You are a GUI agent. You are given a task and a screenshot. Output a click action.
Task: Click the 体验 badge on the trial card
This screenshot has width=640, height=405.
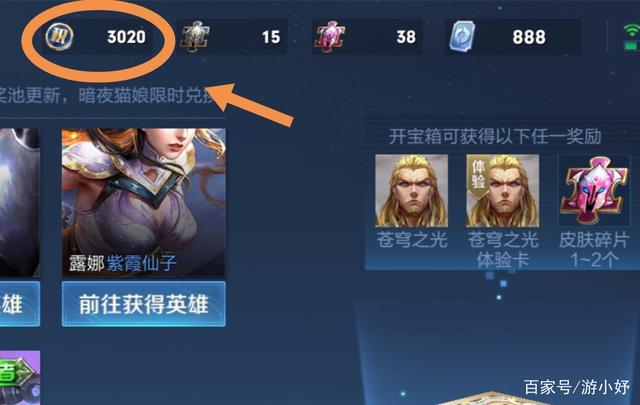coord(478,173)
